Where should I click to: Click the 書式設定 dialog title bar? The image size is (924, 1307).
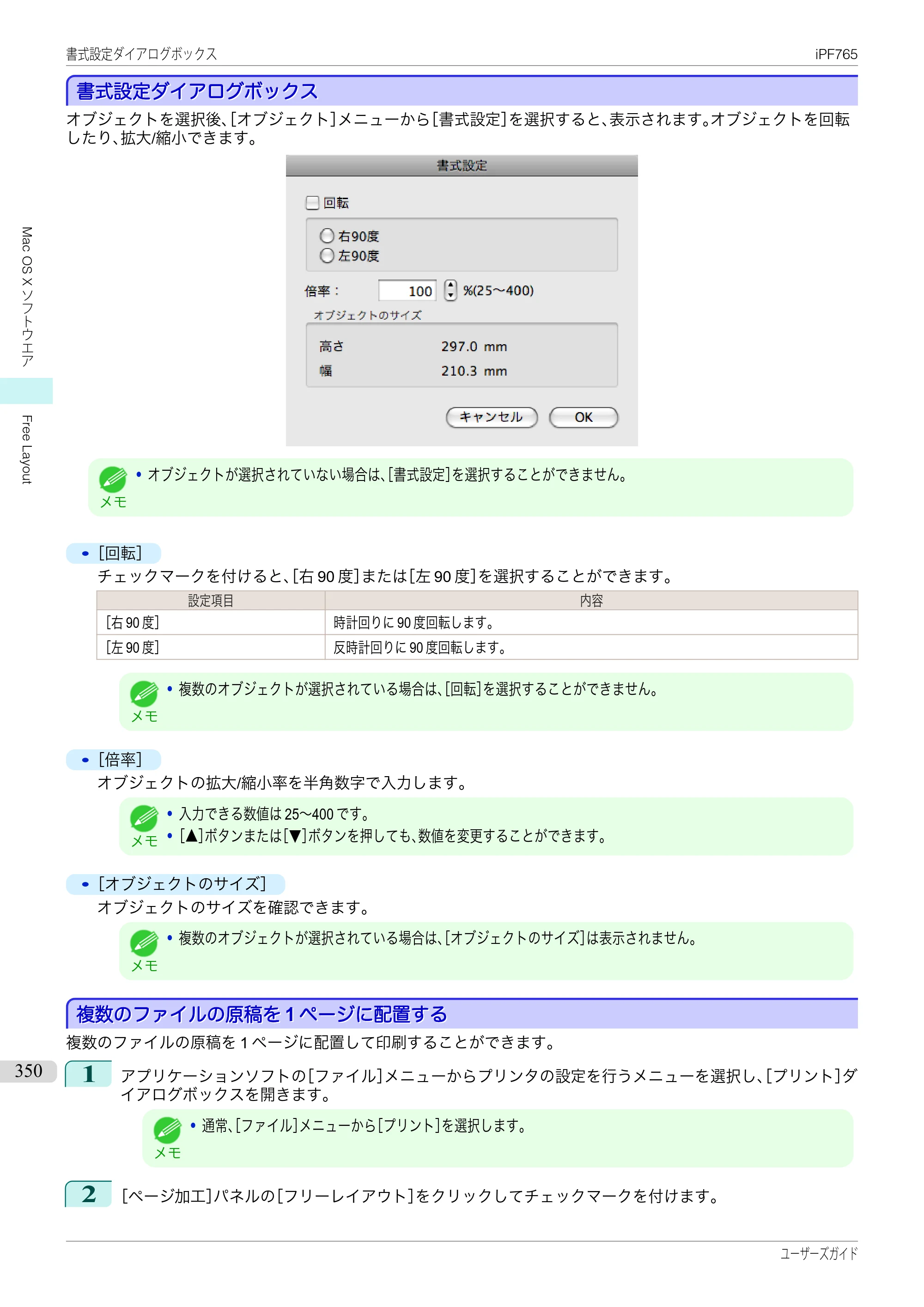coord(462,166)
